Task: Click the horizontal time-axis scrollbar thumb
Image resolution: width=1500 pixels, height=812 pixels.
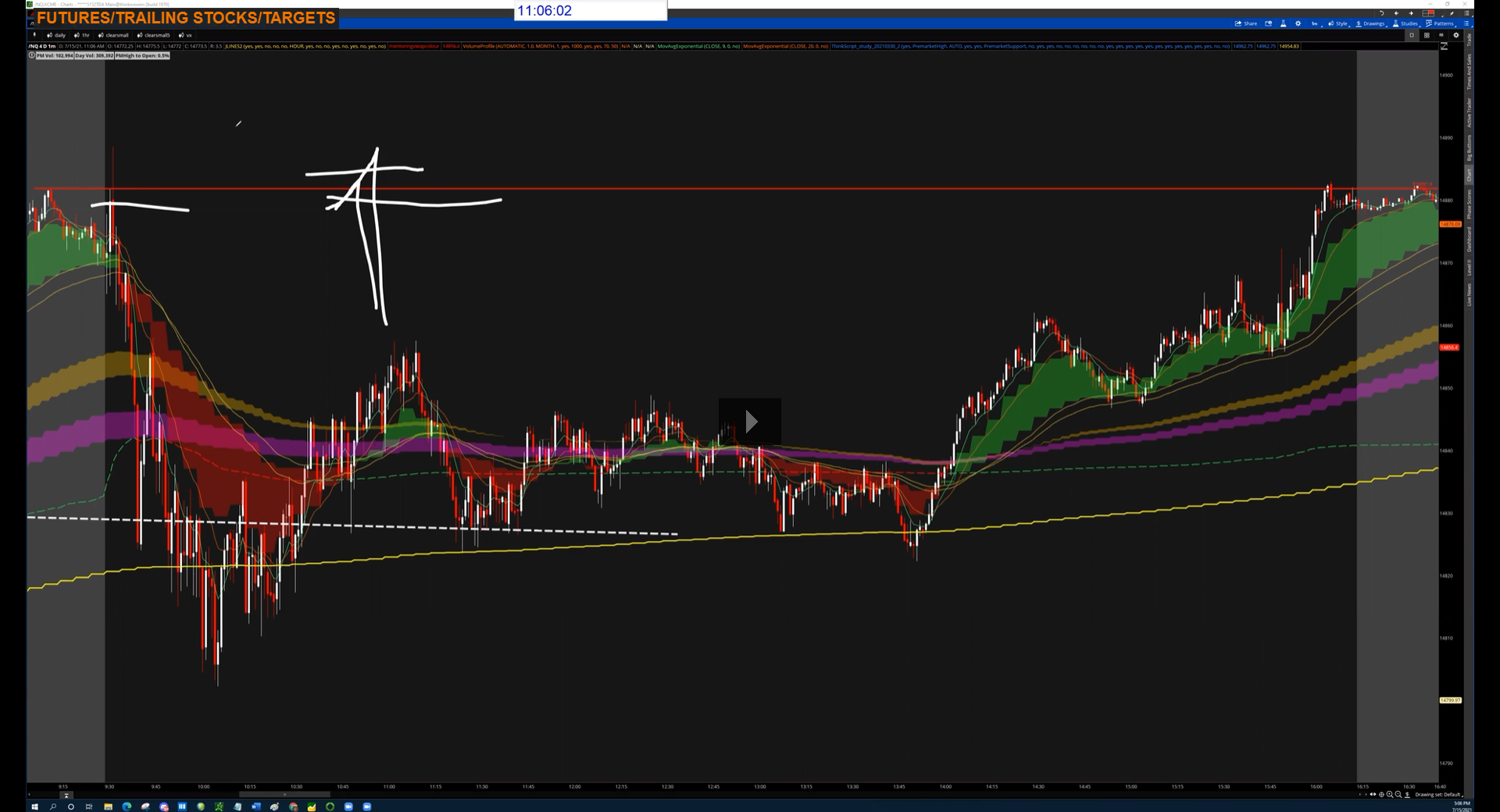Action: (284, 795)
